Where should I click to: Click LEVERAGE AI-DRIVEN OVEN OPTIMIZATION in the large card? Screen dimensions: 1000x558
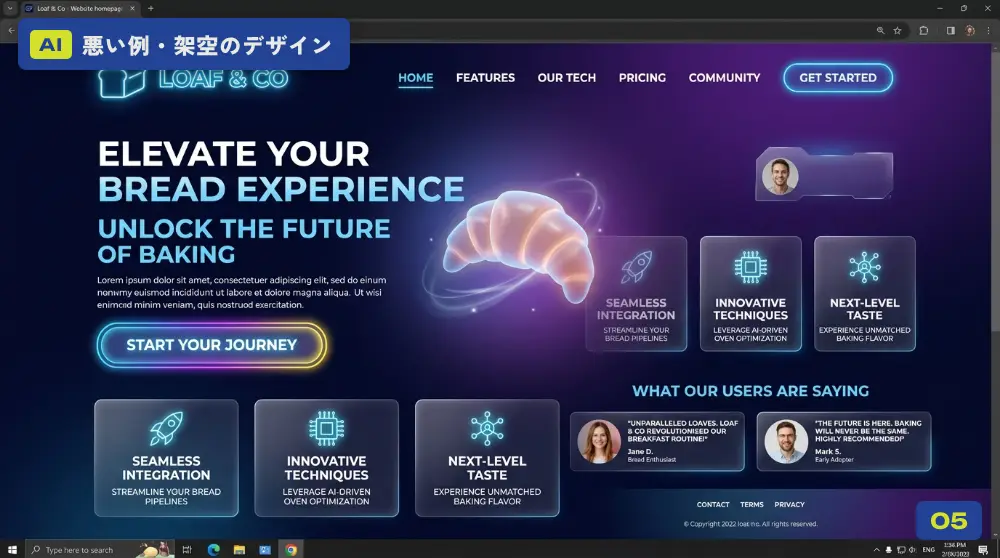(327, 497)
